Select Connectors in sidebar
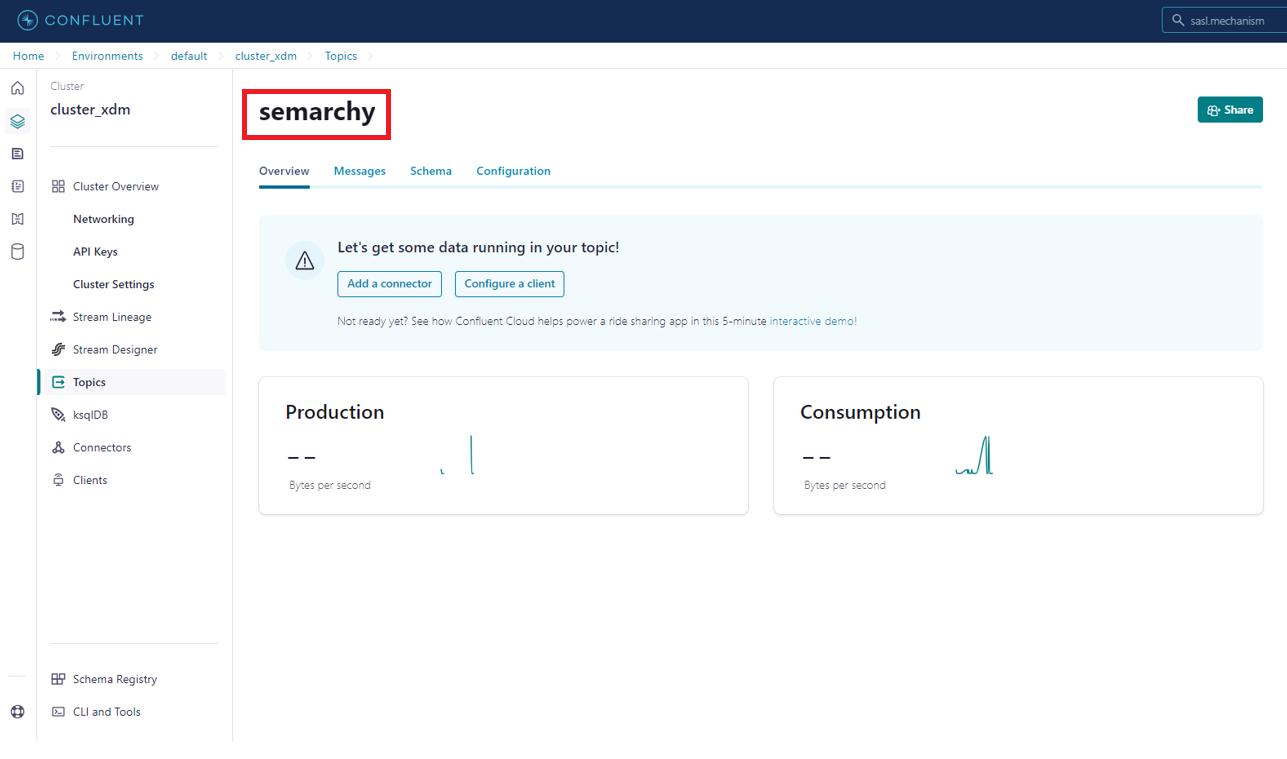This screenshot has height=759, width=1287. (x=102, y=448)
